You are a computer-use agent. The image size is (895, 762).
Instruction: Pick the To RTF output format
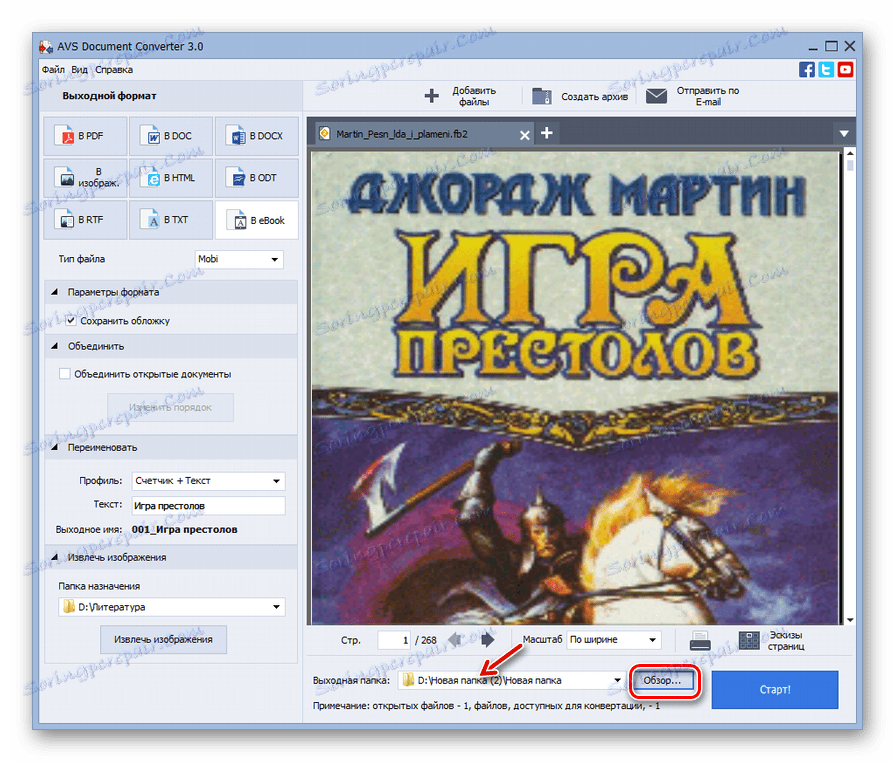pyautogui.click(x=85, y=220)
